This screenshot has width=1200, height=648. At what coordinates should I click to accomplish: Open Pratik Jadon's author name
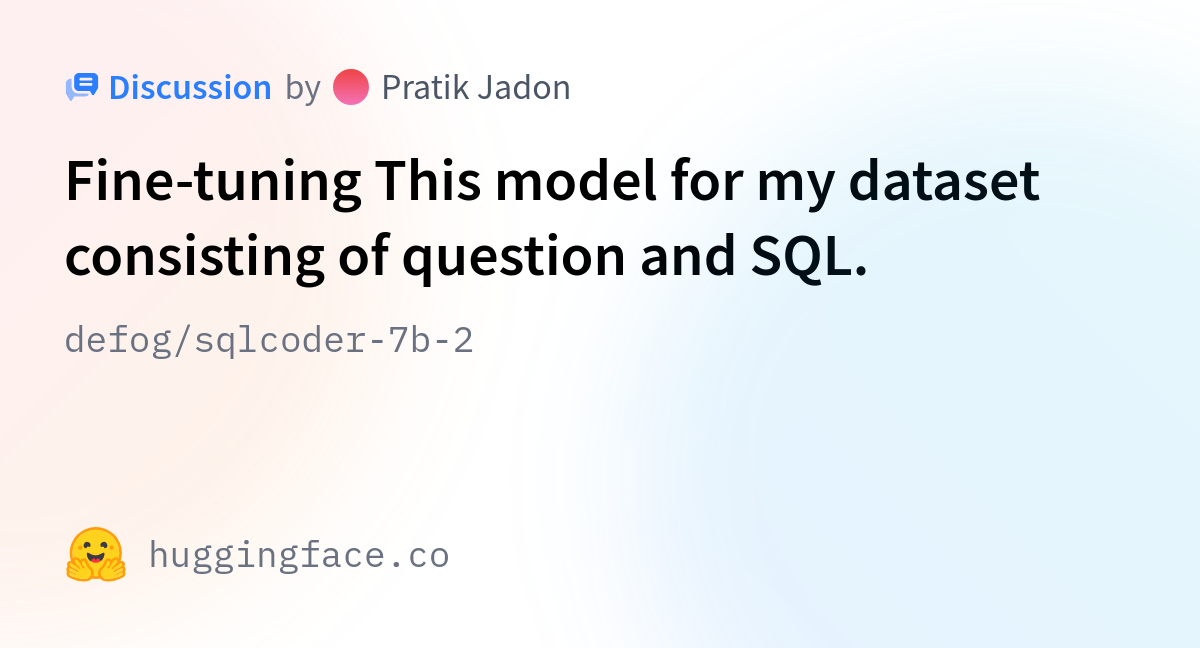[x=476, y=88]
